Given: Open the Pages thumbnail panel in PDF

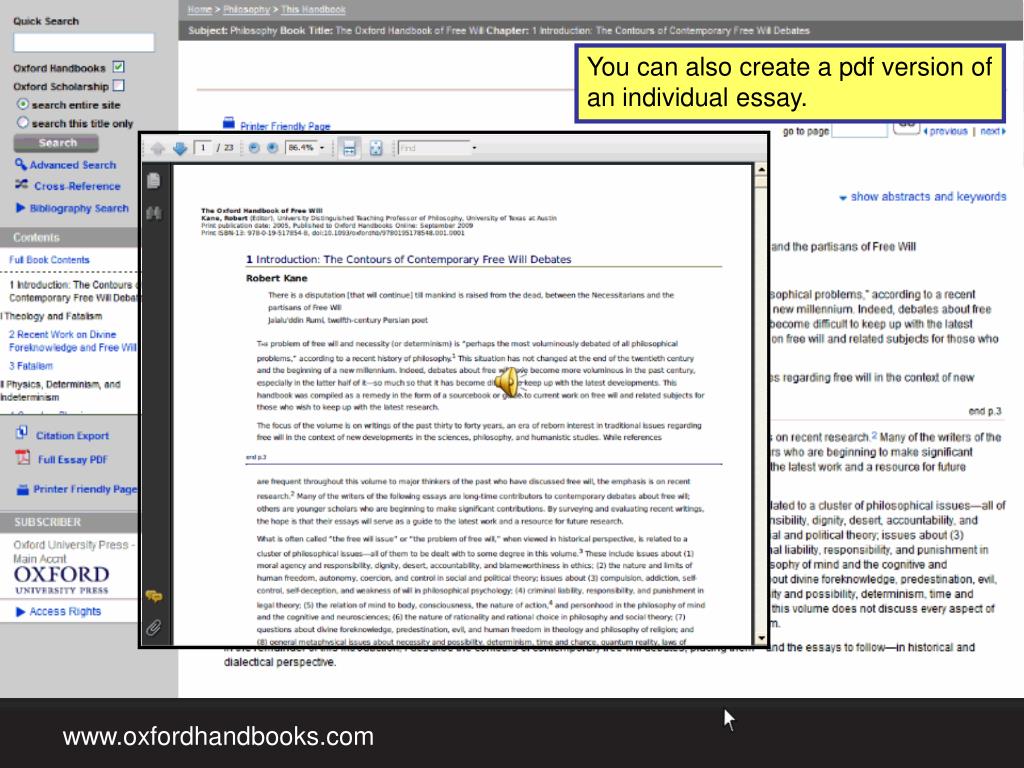Looking at the screenshot, I should pyautogui.click(x=153, y=180).
